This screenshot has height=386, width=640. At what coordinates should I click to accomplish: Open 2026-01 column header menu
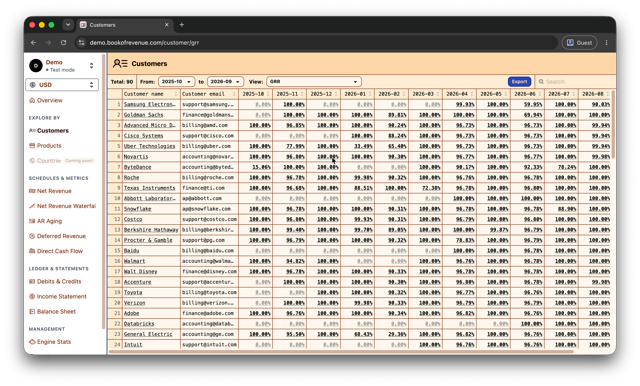click(370, 94)
